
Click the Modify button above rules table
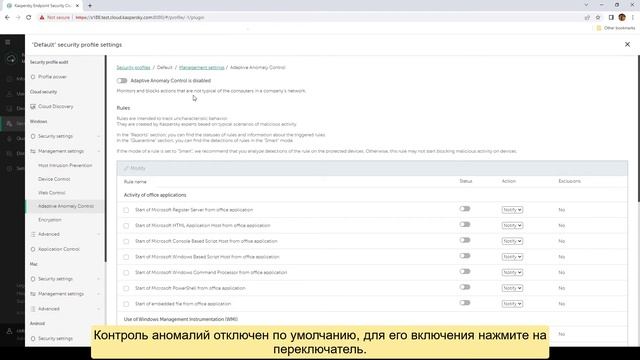(135, 168)
